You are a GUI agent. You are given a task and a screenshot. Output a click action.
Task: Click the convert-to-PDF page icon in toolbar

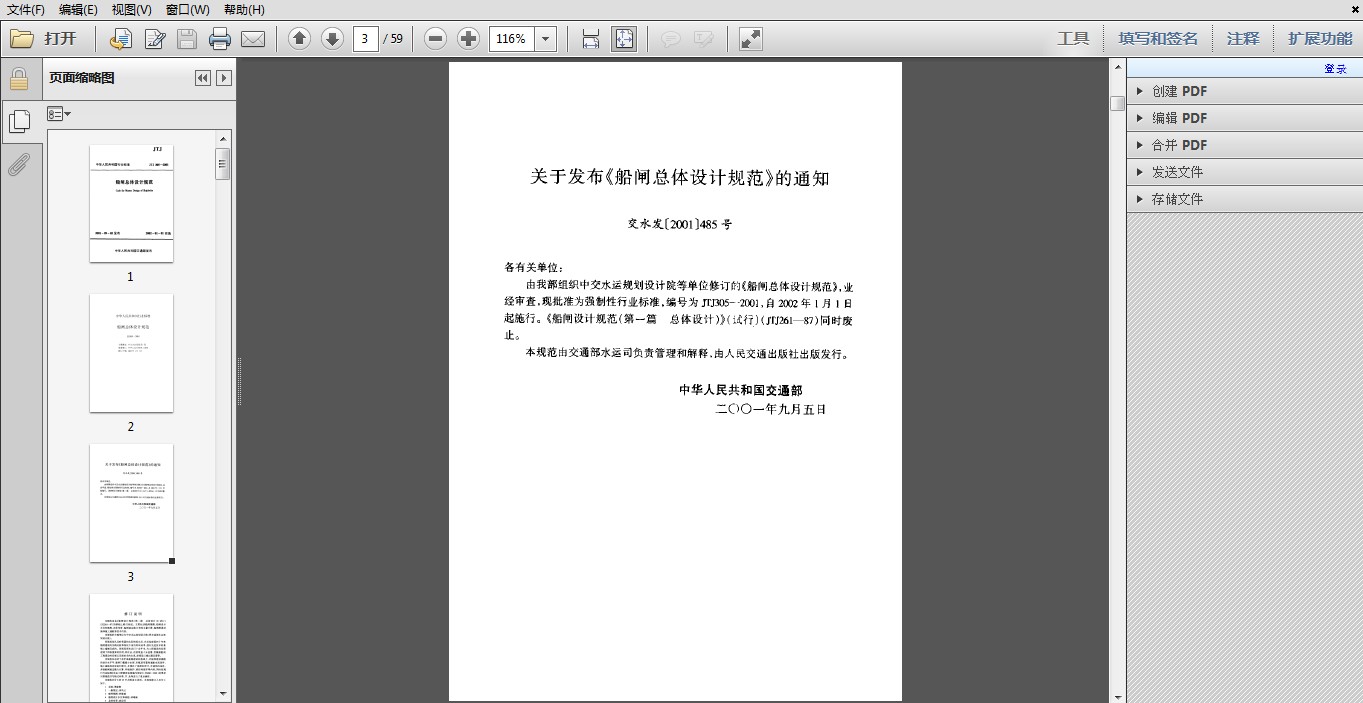[x=121, y=39]
